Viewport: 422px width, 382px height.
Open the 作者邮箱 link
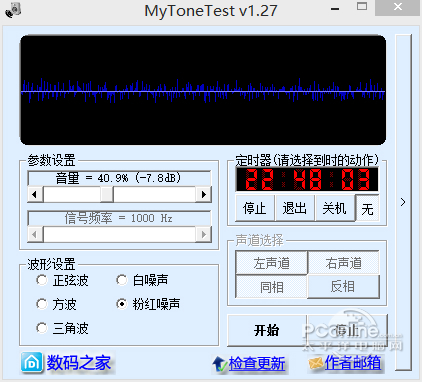353,363
